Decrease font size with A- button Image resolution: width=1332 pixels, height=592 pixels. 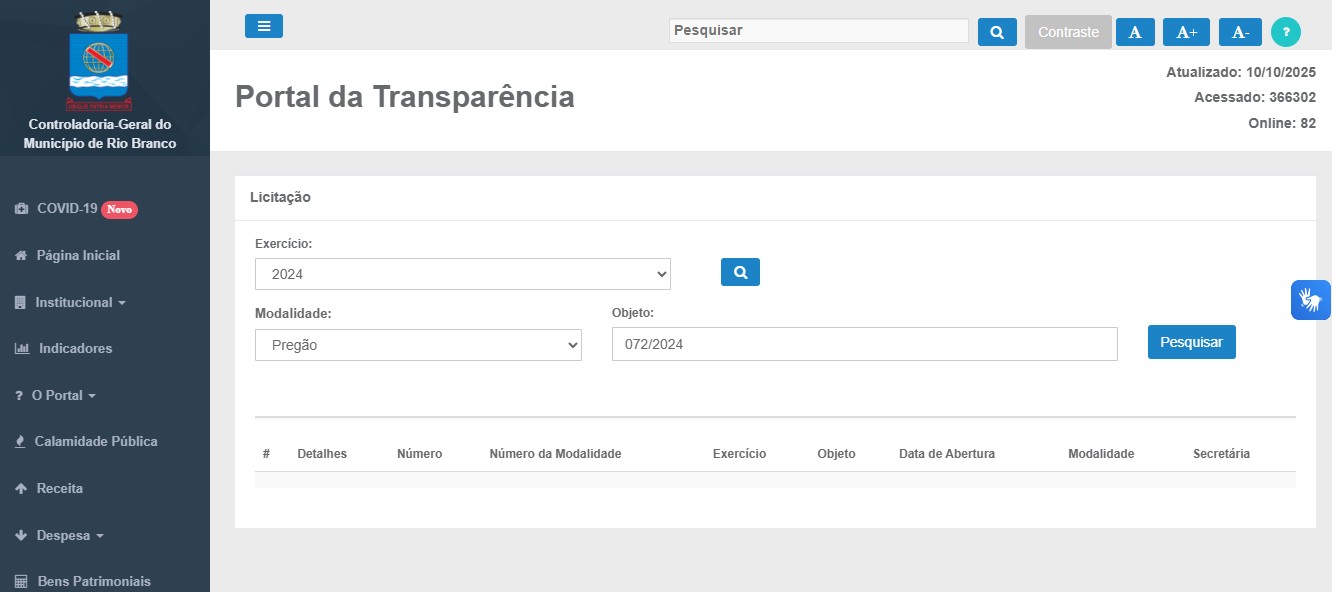click(x=1240, y=32)
